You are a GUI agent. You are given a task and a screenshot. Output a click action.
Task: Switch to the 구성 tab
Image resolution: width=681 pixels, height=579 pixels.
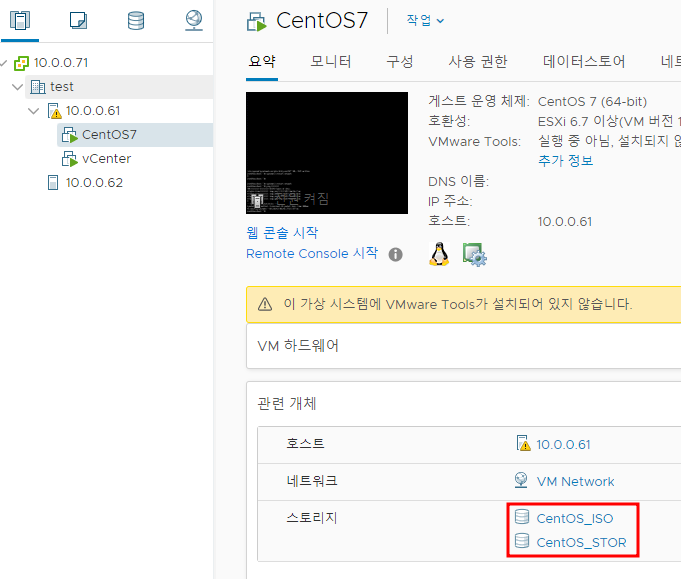point(400,62)
